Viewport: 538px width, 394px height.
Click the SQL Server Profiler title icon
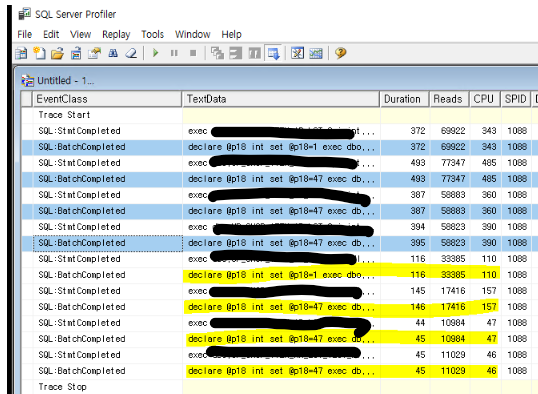tap(24, 14)
